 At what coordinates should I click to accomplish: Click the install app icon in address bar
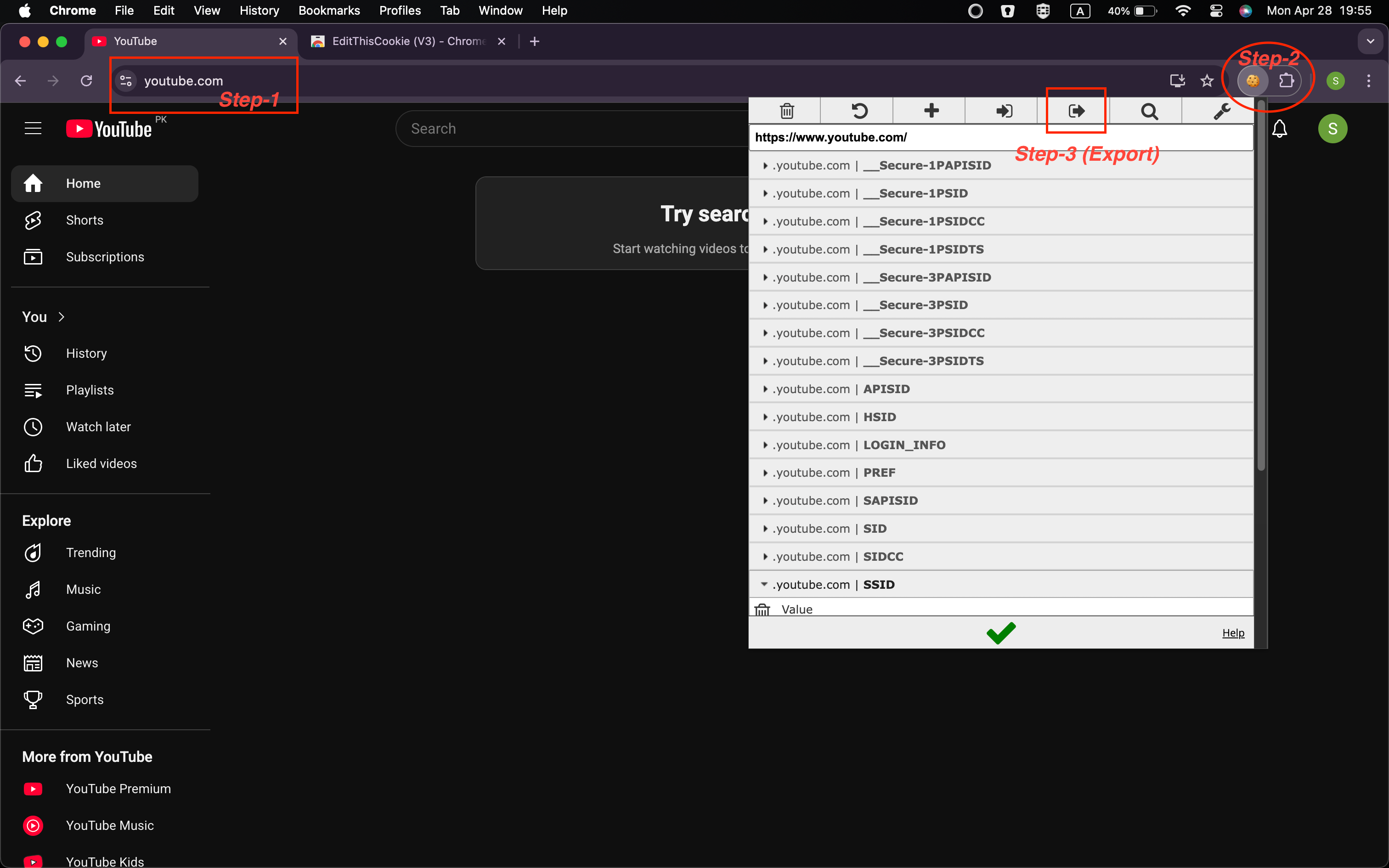[1177, 81]
